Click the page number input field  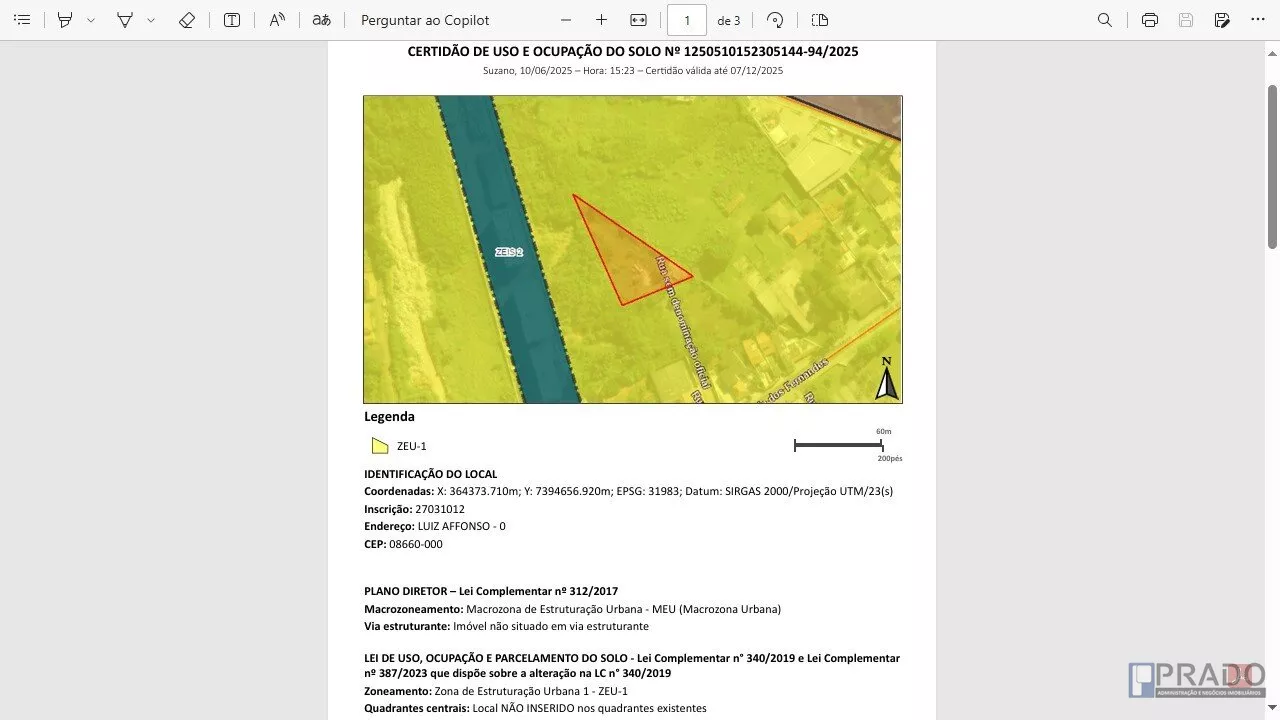(687, 20)
